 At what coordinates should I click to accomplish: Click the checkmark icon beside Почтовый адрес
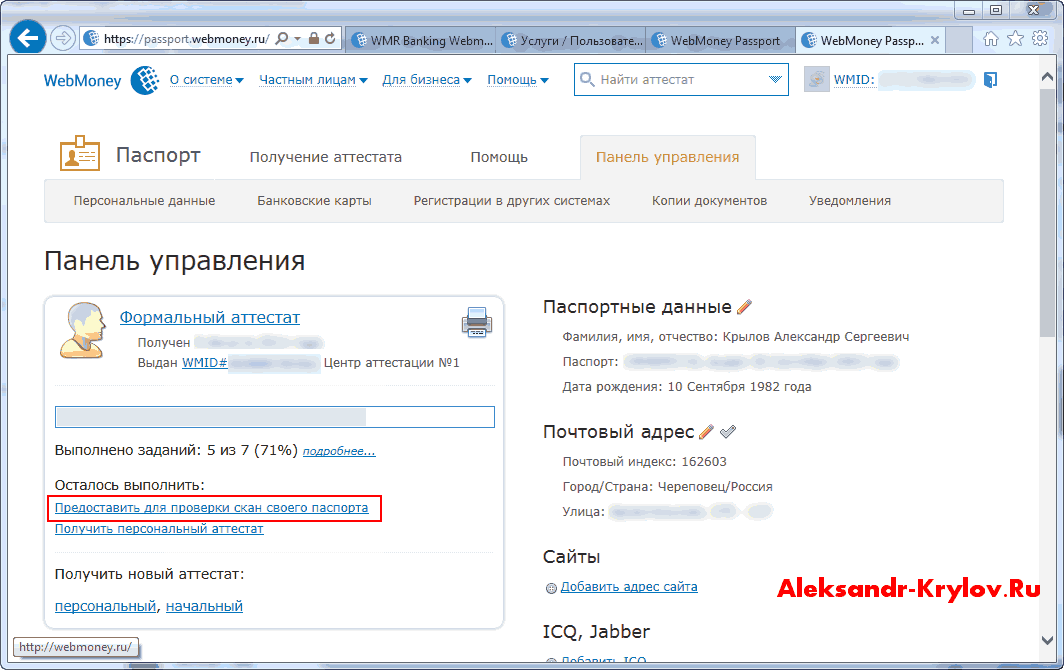[x=728, y=431]
